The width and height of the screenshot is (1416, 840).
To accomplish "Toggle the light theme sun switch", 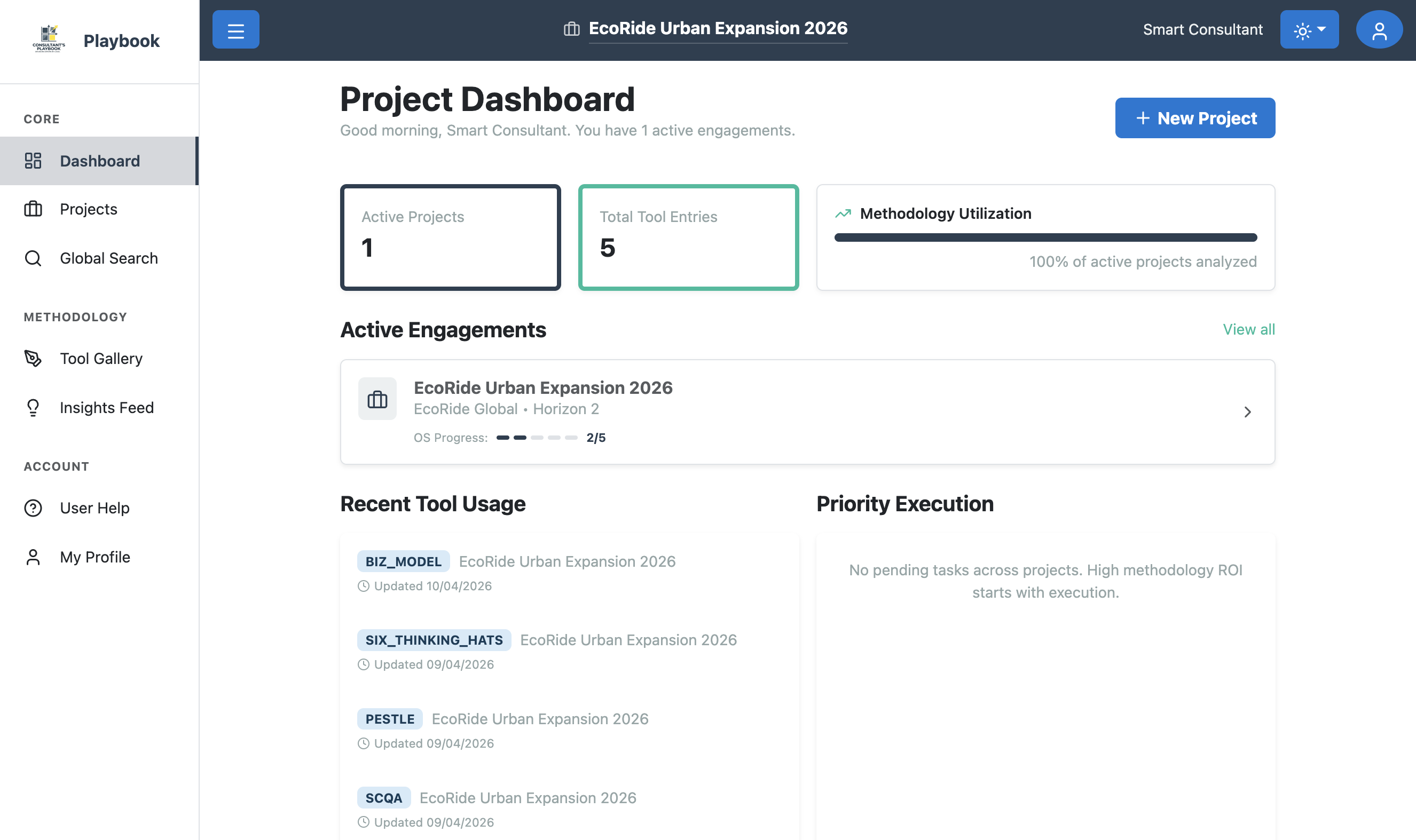I will click(x=1302, y=29).
